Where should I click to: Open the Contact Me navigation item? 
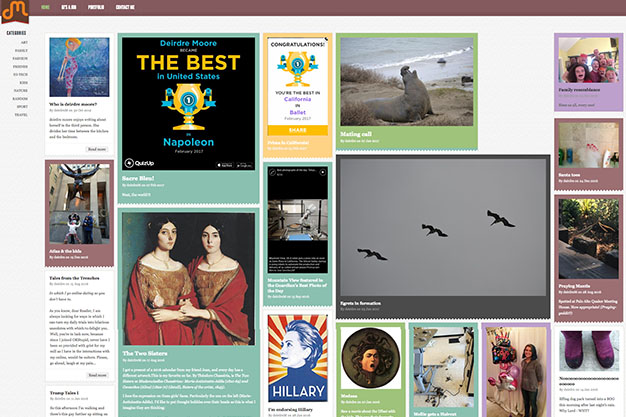click(125, 7)
